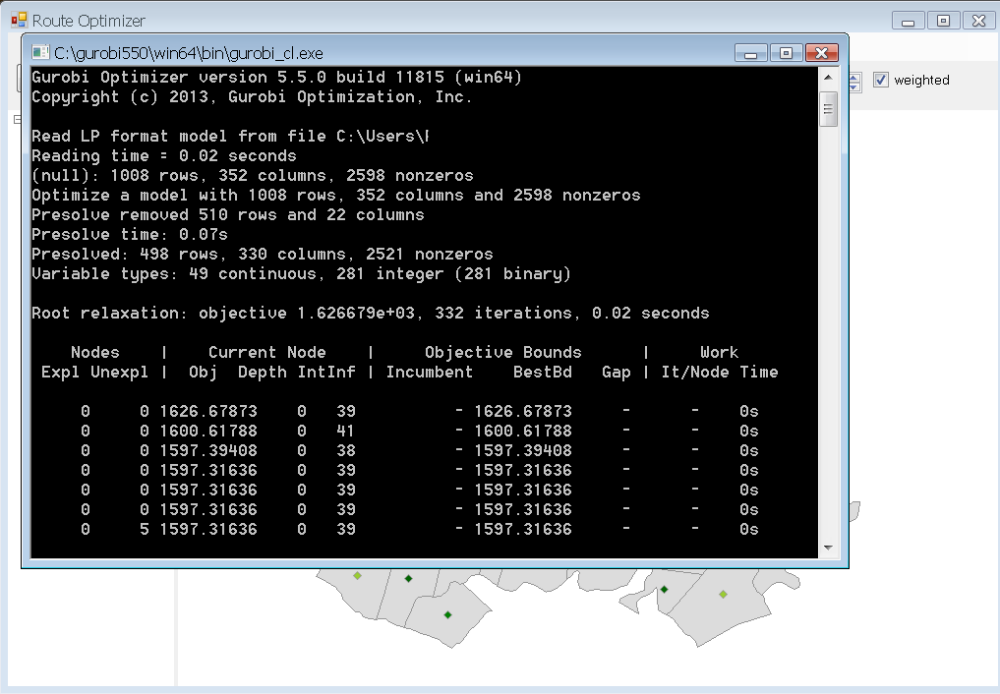Click Obj value '1626.67873' in first row

(x=209, y=411)
